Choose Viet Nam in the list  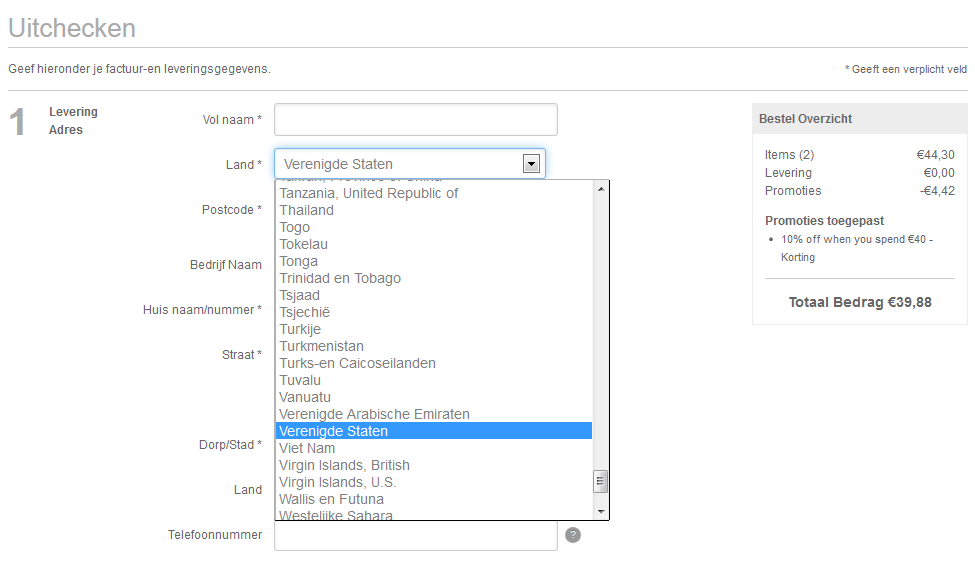433,448
